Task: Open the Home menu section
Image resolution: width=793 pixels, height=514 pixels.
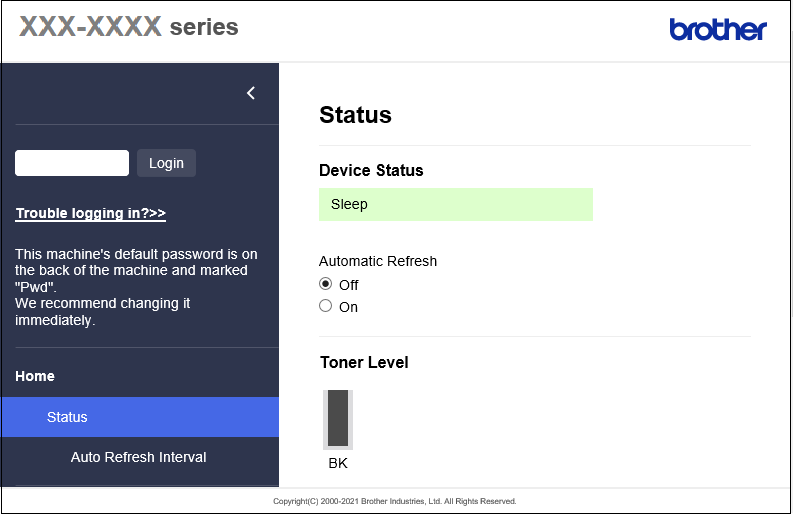Action: pyautogui.click(x=35, y=376)
